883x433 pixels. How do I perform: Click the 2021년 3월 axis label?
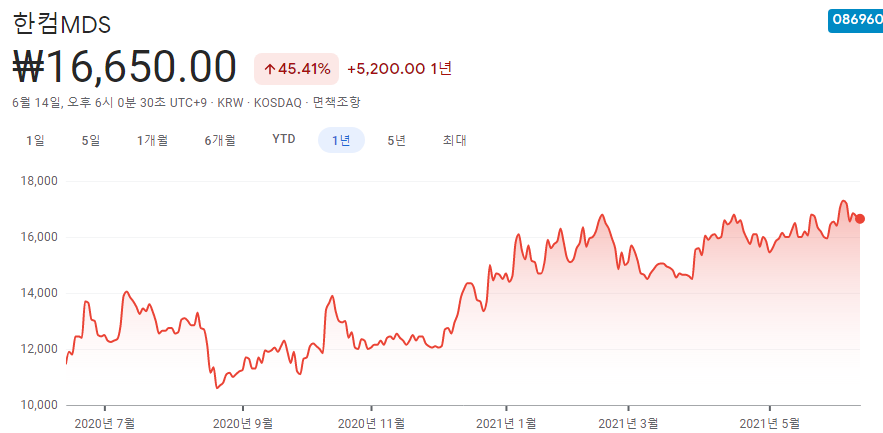(628, 423)
